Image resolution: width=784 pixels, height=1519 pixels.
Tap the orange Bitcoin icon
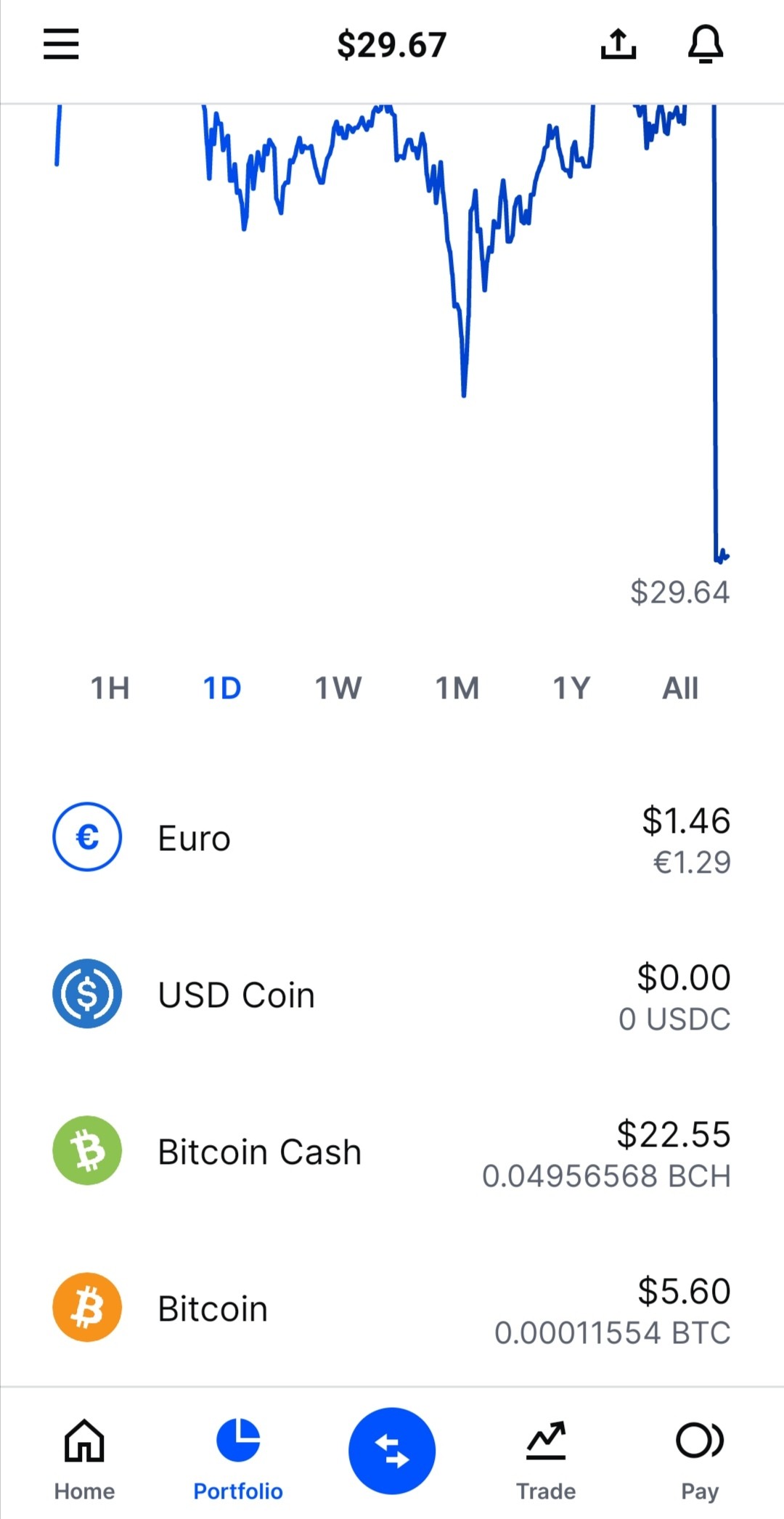click(x=87, y=1307)
